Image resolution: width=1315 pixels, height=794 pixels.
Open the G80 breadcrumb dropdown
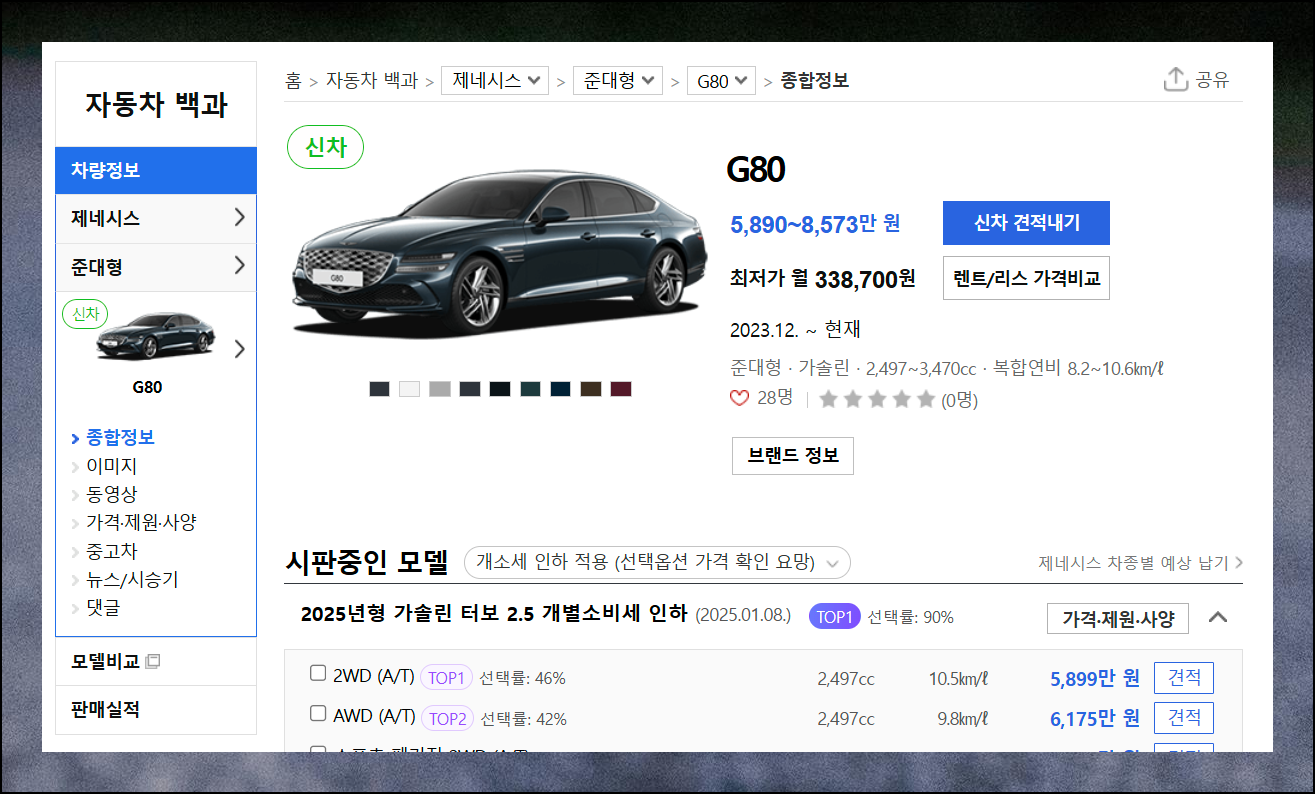pyautogui.click(x=721, y=81)
